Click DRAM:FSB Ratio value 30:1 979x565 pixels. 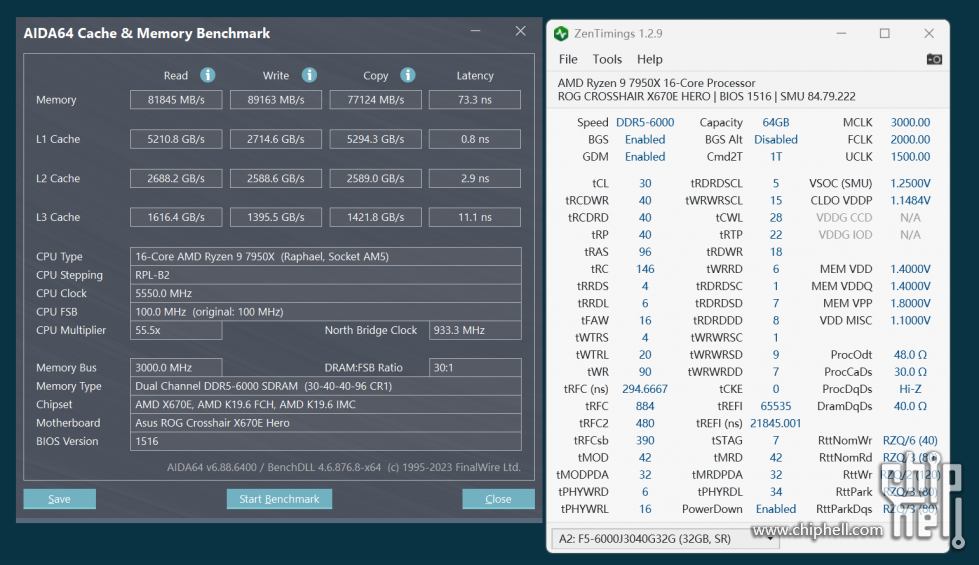coord(475,368)
